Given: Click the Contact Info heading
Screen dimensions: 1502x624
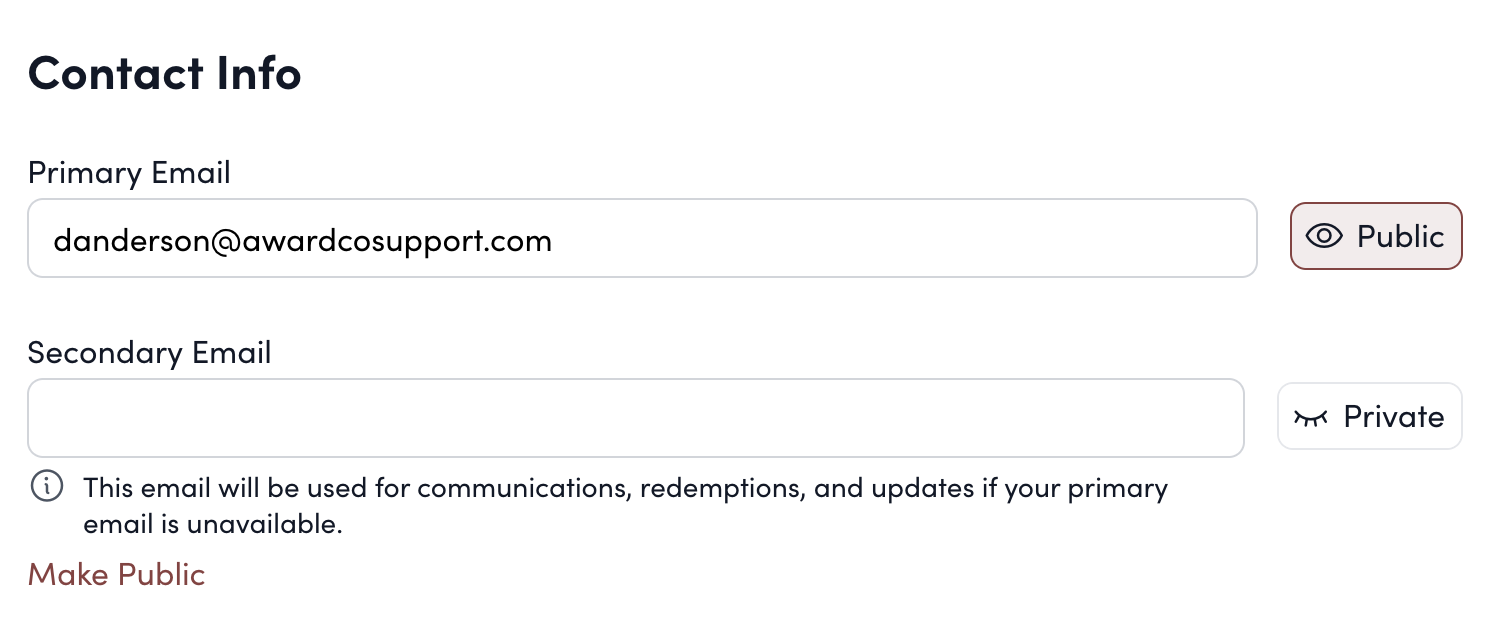Looking at the screenshot, I should click(x=165, y=74).
